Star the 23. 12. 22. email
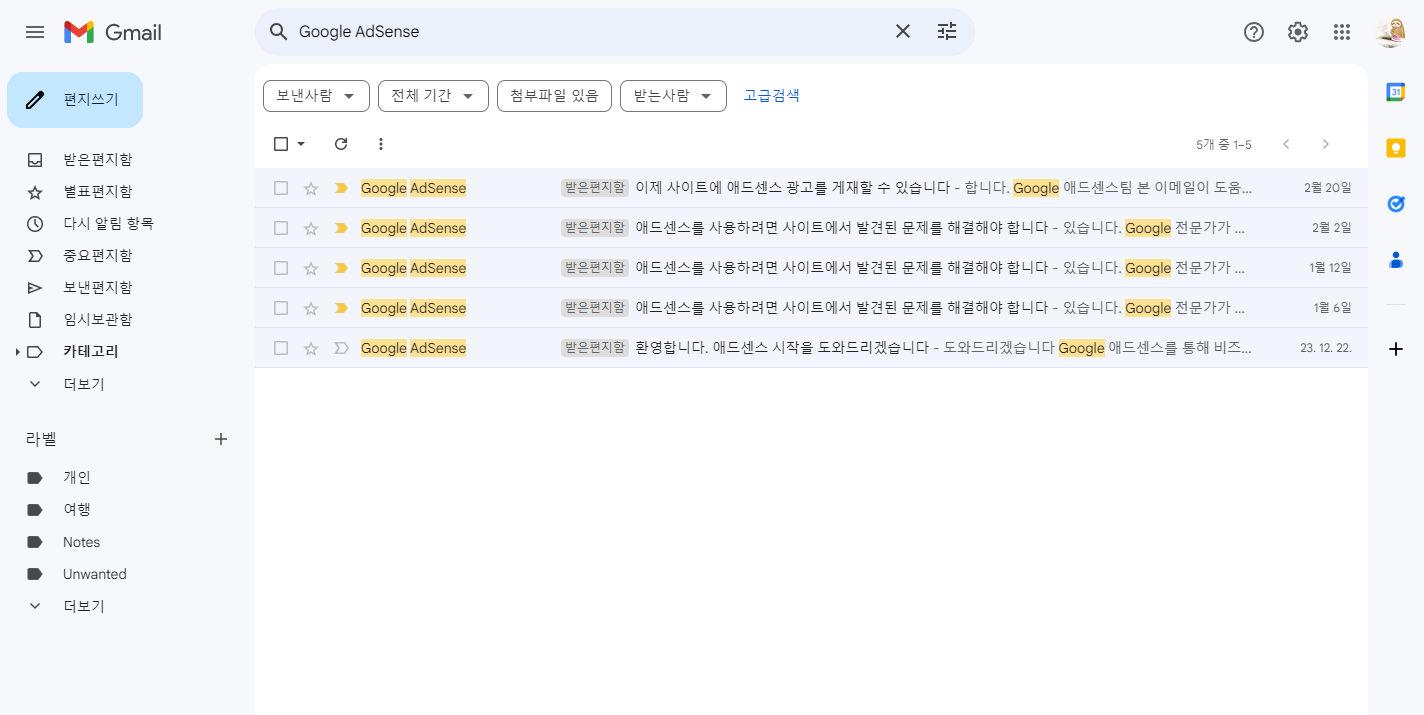 click(311, 348)
